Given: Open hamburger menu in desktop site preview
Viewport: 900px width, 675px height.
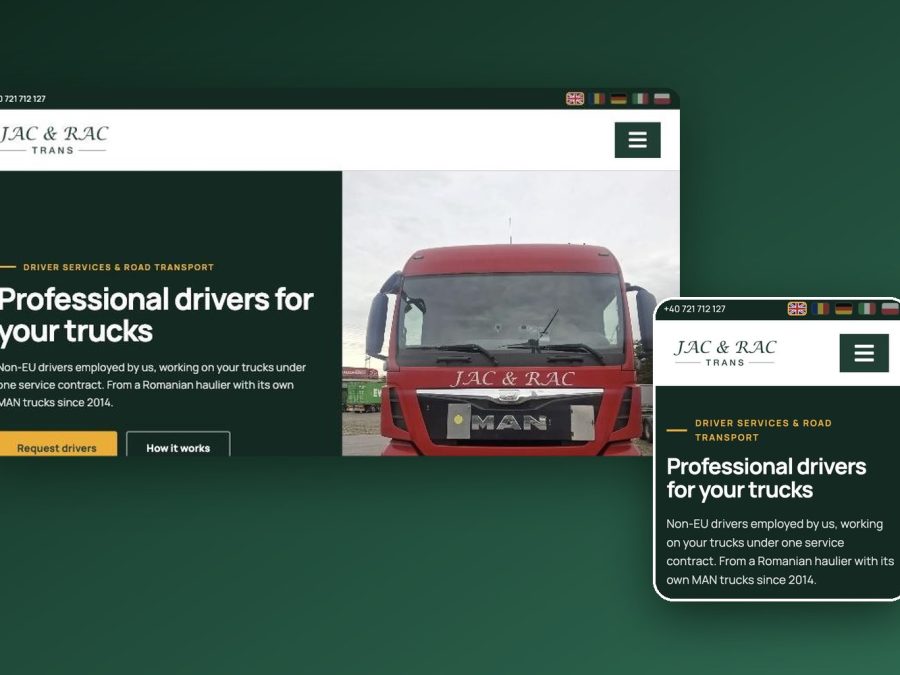Looking at the screenshot, I should 637,139.
